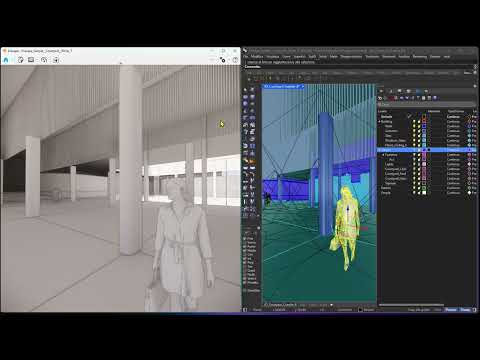
Task: Open color swatch of Lights layer
Action: click(x=424, y=164)
